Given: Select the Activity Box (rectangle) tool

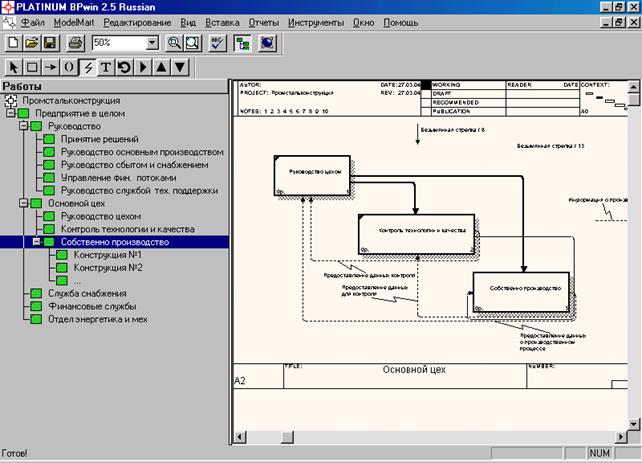Looking at the screenshot, I should [31, 67].
